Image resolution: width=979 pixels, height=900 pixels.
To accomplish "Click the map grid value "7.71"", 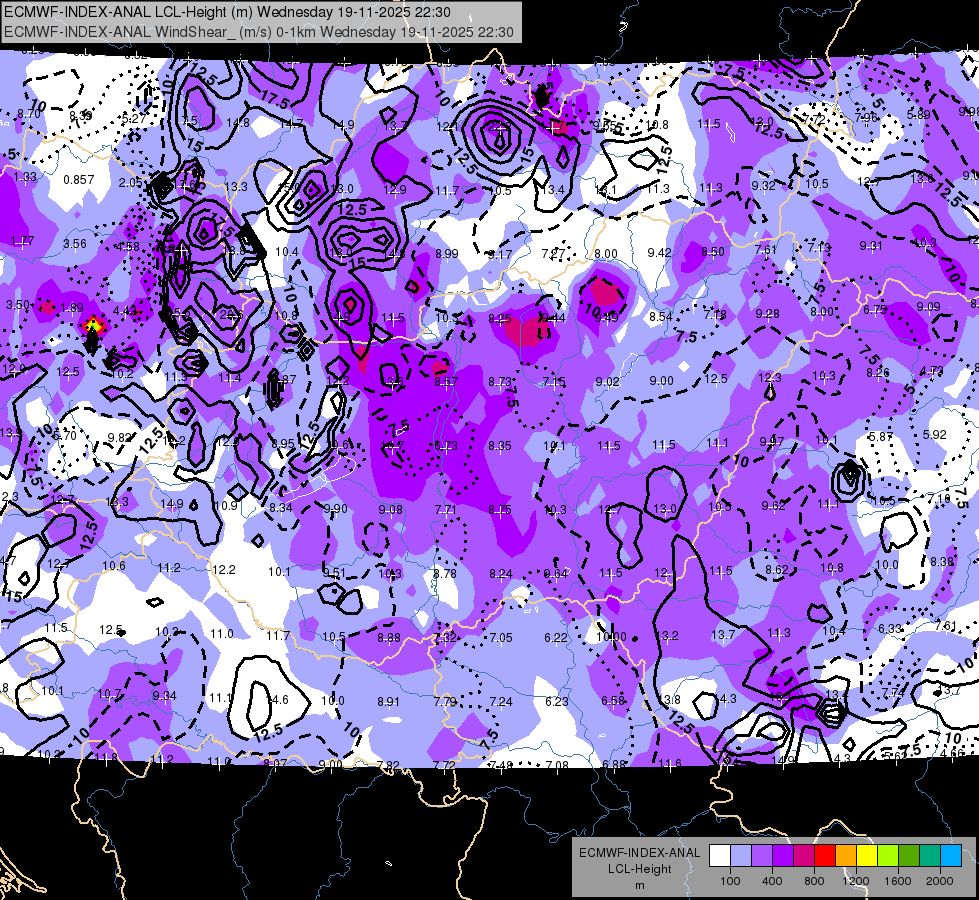I will [445, 510].
